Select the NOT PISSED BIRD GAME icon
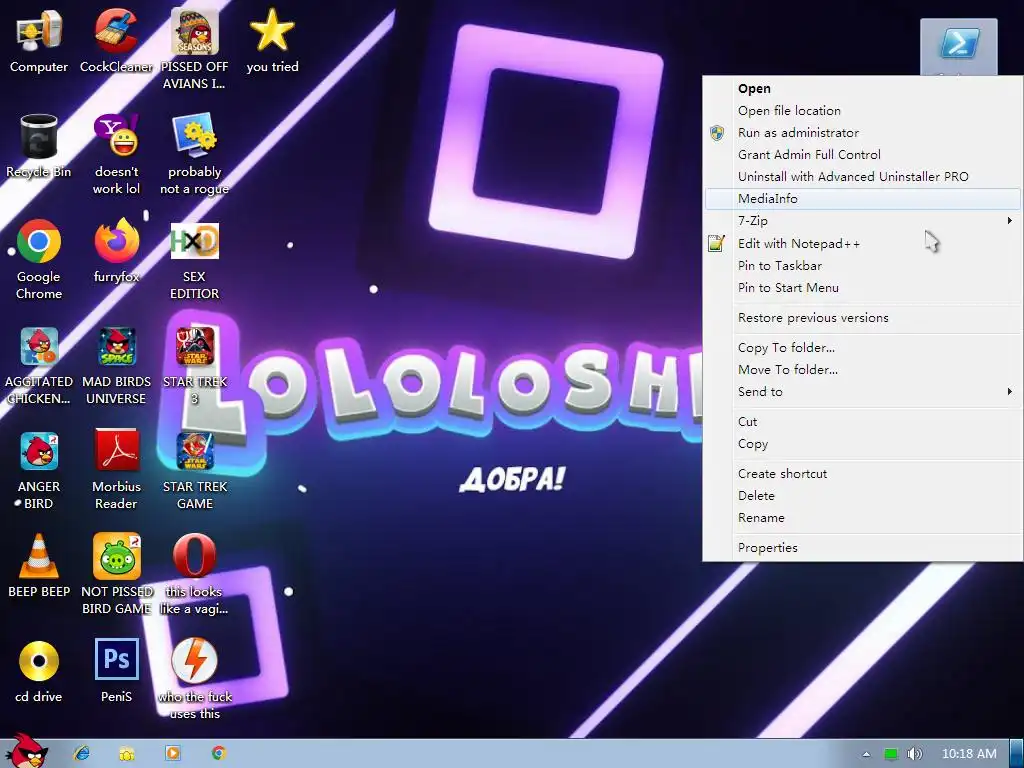 pyautogui.click(x=116, y=574)
